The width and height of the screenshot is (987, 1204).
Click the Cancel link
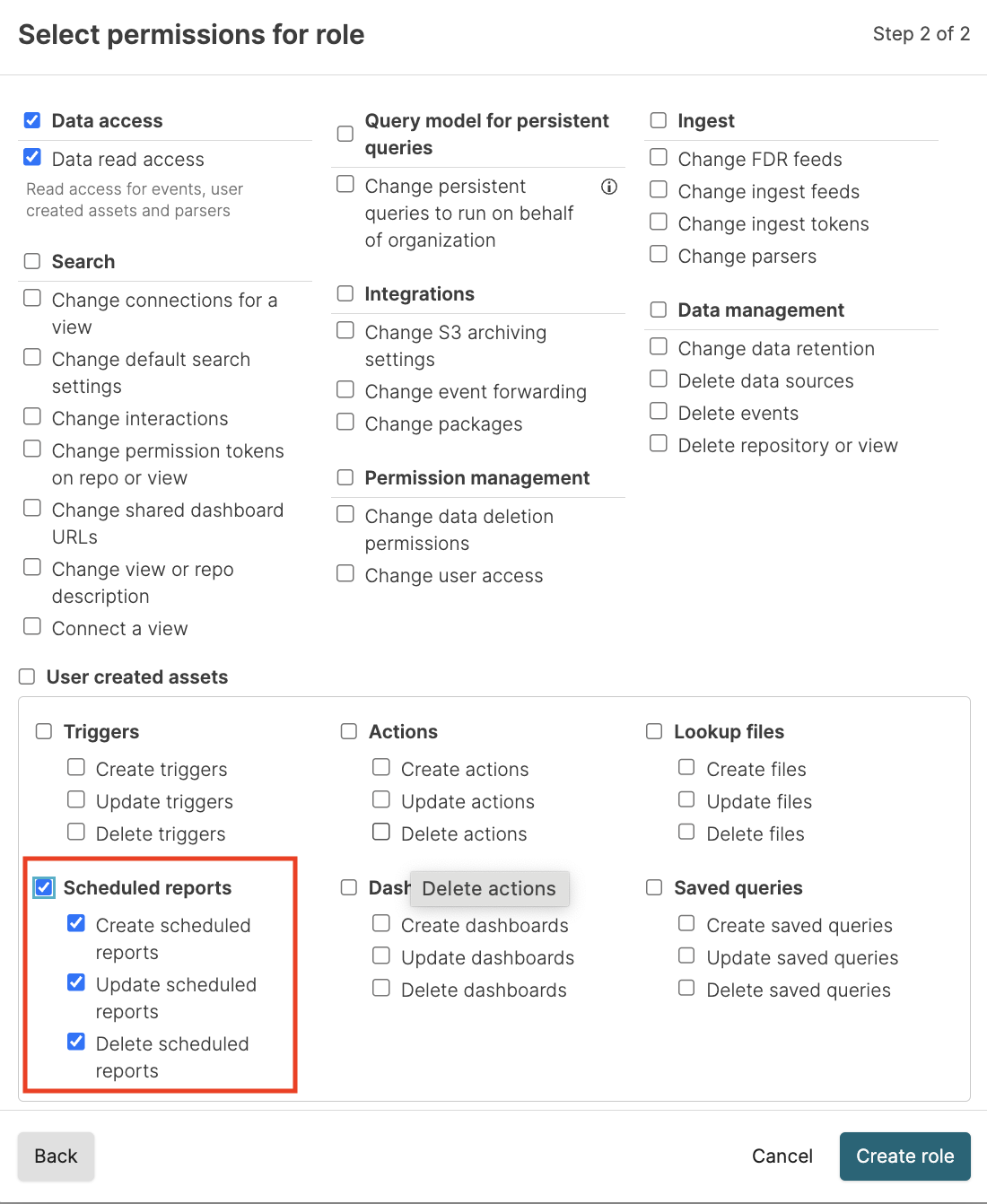[x=782, y=1156]
